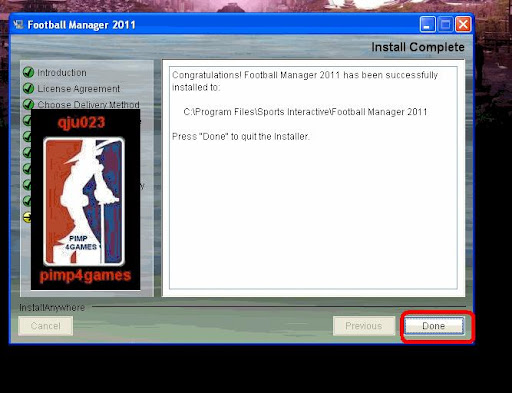Click the installer icon in the title bar

click(19, 25)
